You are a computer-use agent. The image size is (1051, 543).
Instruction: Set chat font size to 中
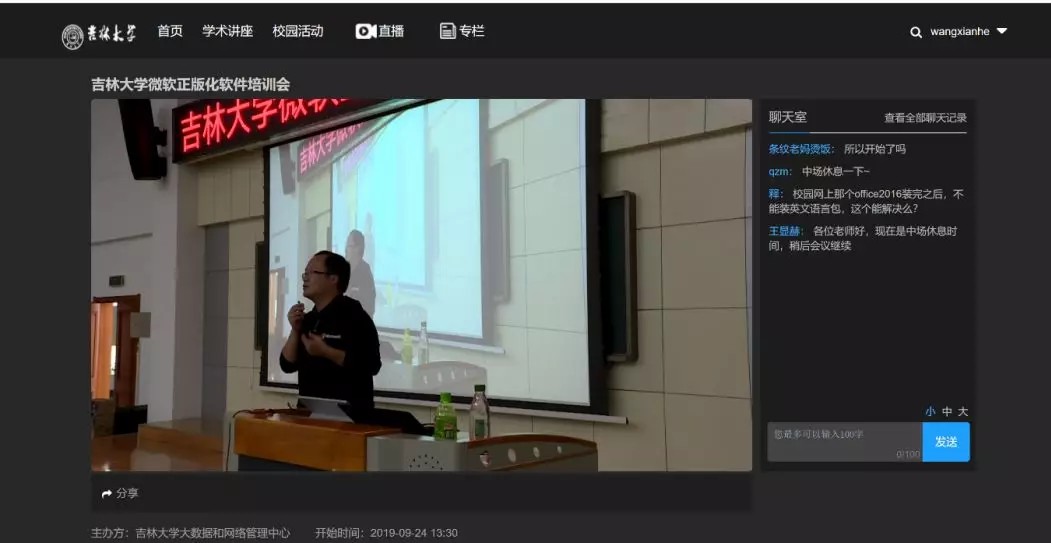(947, 411)
